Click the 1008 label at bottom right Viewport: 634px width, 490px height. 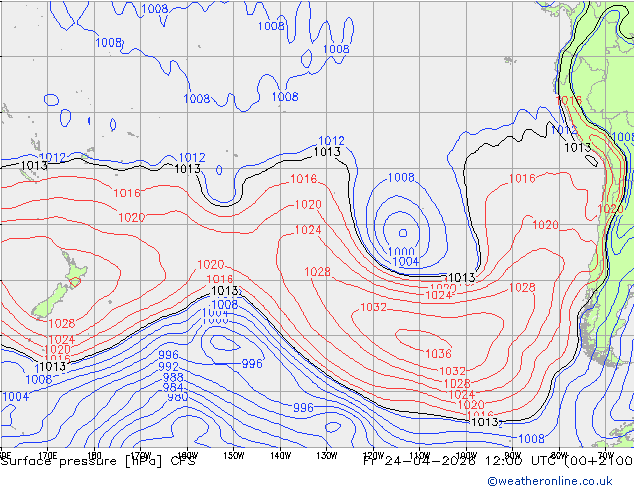click(x=531, y=439)
